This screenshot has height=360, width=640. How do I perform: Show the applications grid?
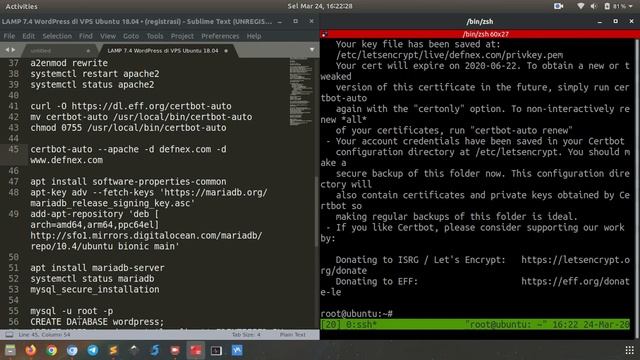tap(629, 350)
